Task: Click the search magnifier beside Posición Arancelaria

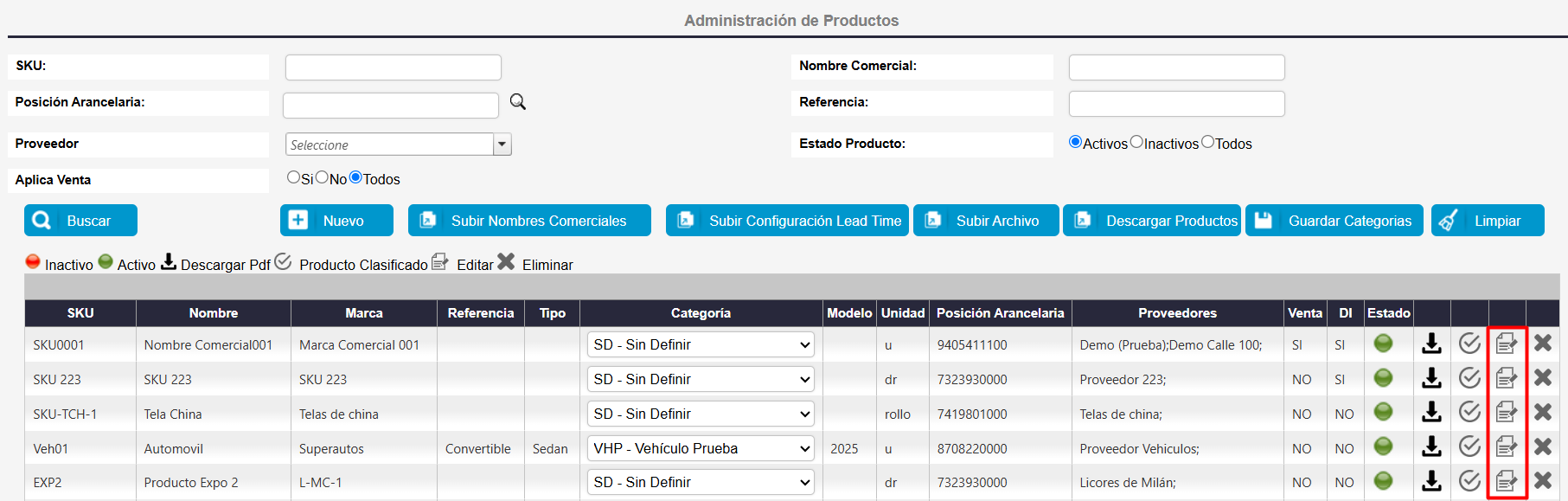Action: 517,102
